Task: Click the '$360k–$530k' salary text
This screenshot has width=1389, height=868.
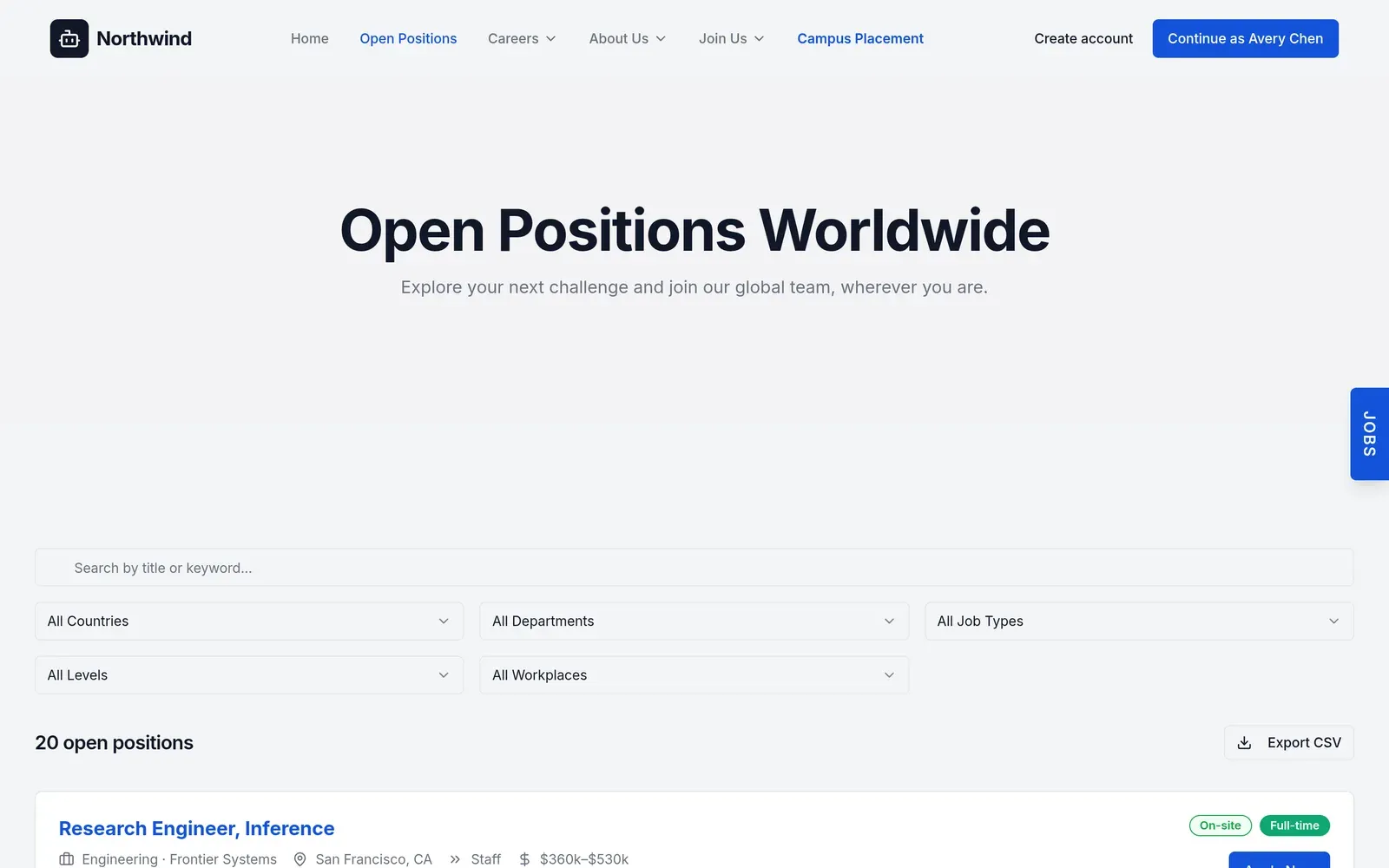Action: click(x=584, y=858)
